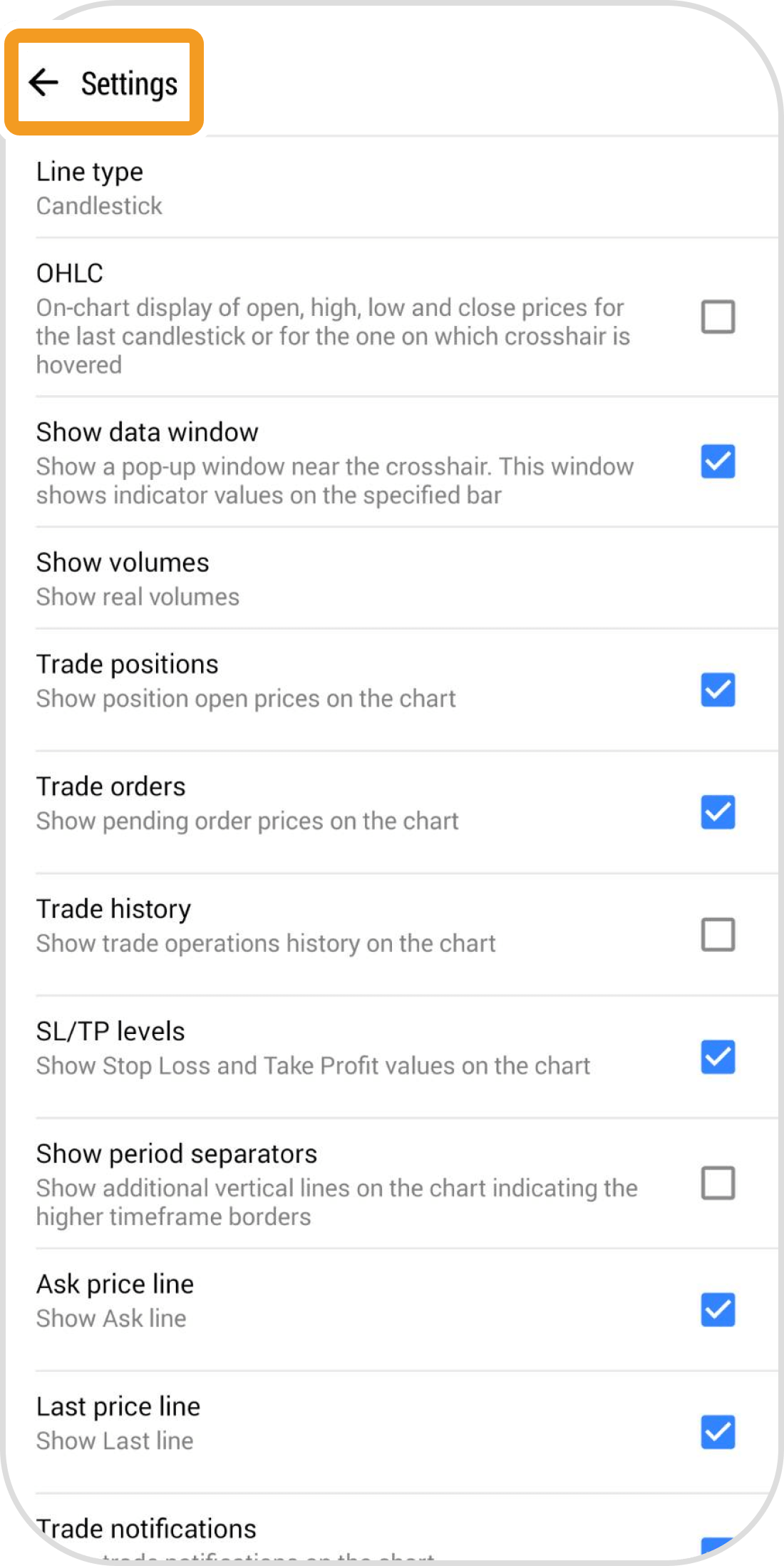Uncheck Show data window checkbox

pos(718,462)
